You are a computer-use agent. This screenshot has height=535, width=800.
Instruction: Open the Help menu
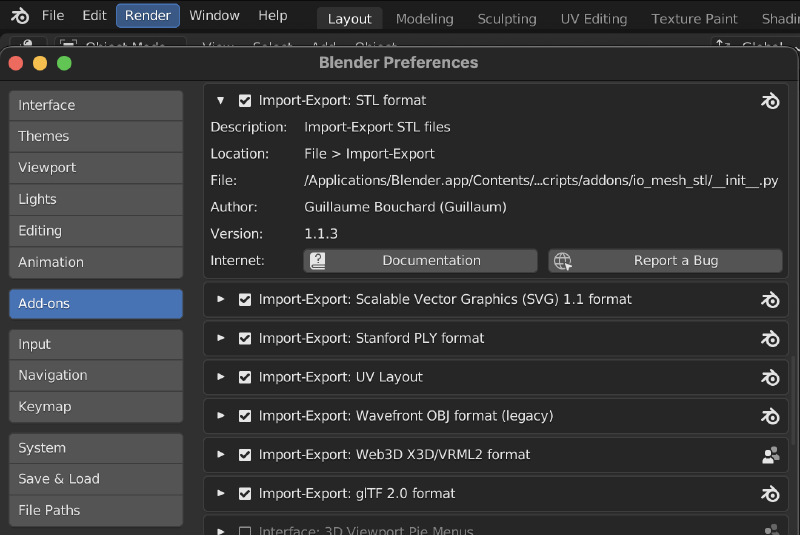(272, 16)
